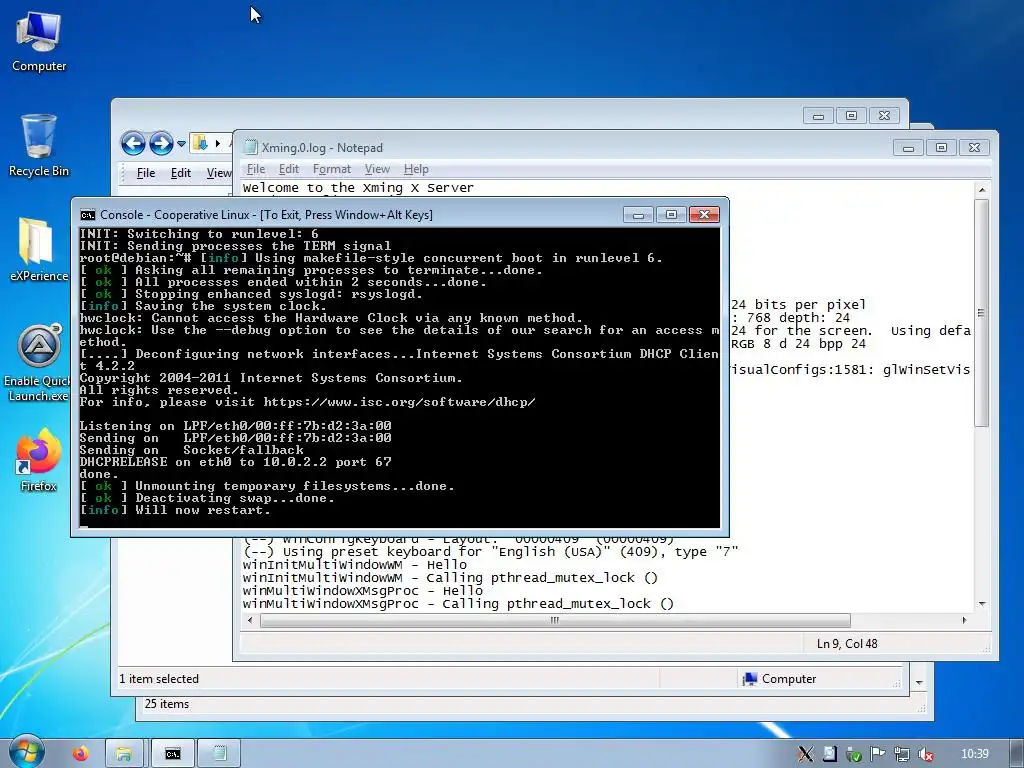Open the Windows Start menu orb
1024x768 pixels.
(26, 752)
